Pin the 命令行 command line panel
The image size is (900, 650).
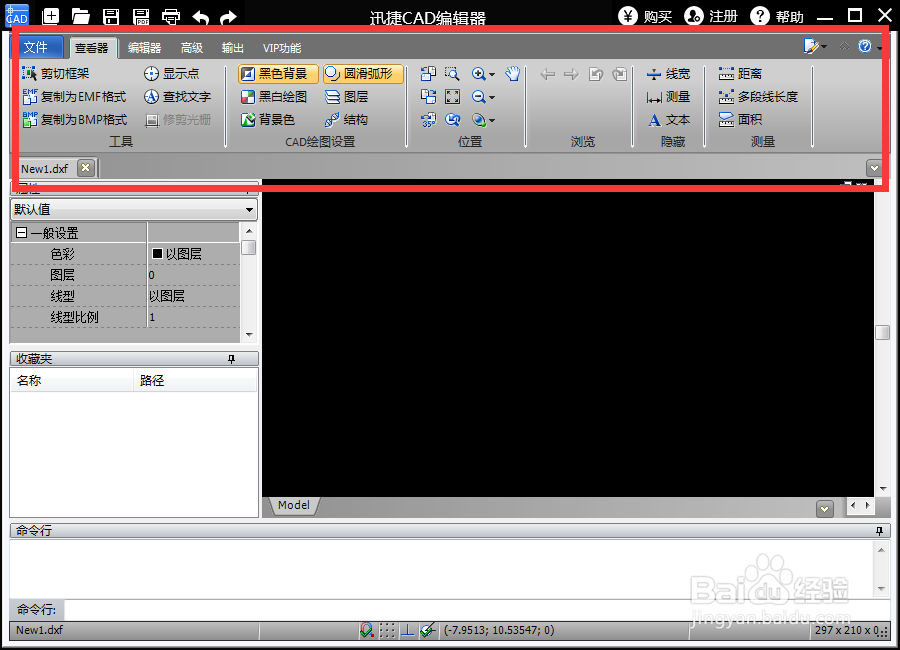(879, 531)
